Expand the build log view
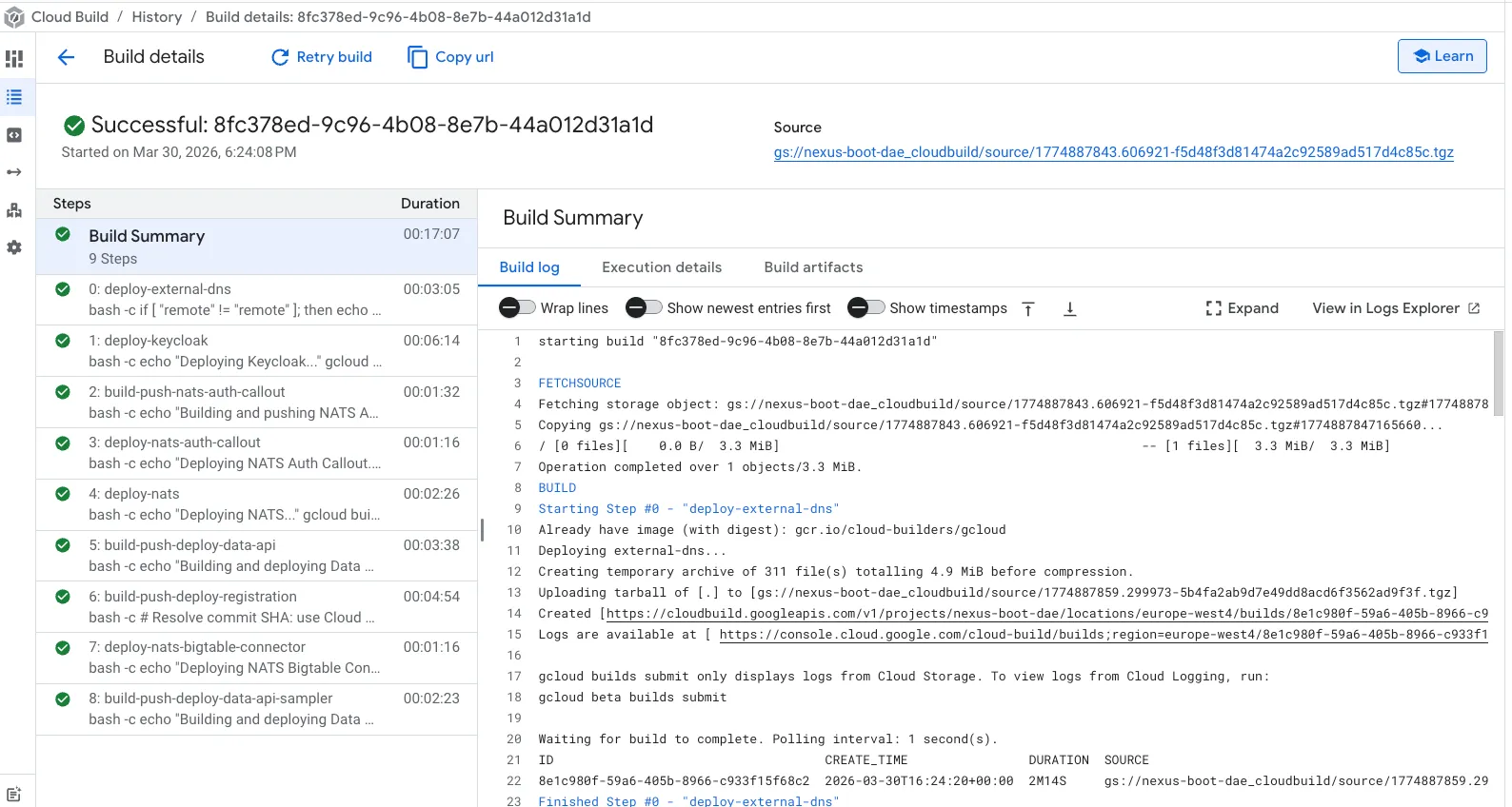 [x=1242, y=308]
